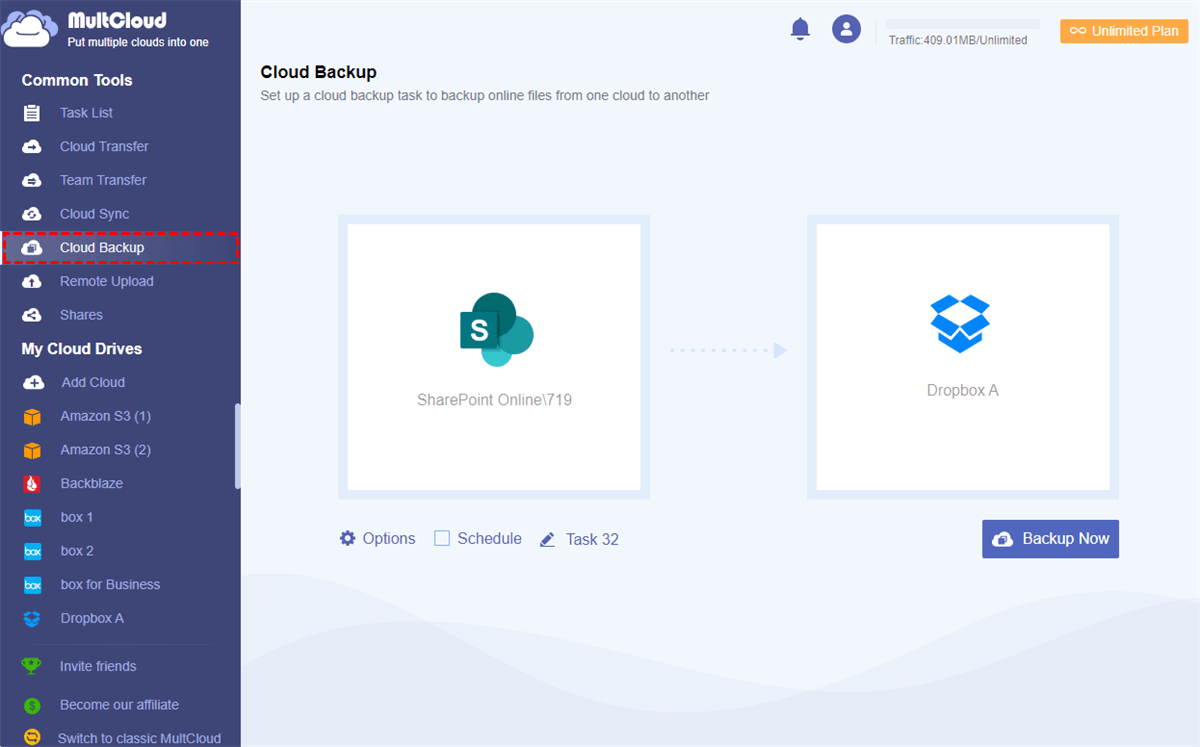Open the user account avatar
This screenshot has height=747, width=1200.
pyautogui.click(x=847, y=29)
